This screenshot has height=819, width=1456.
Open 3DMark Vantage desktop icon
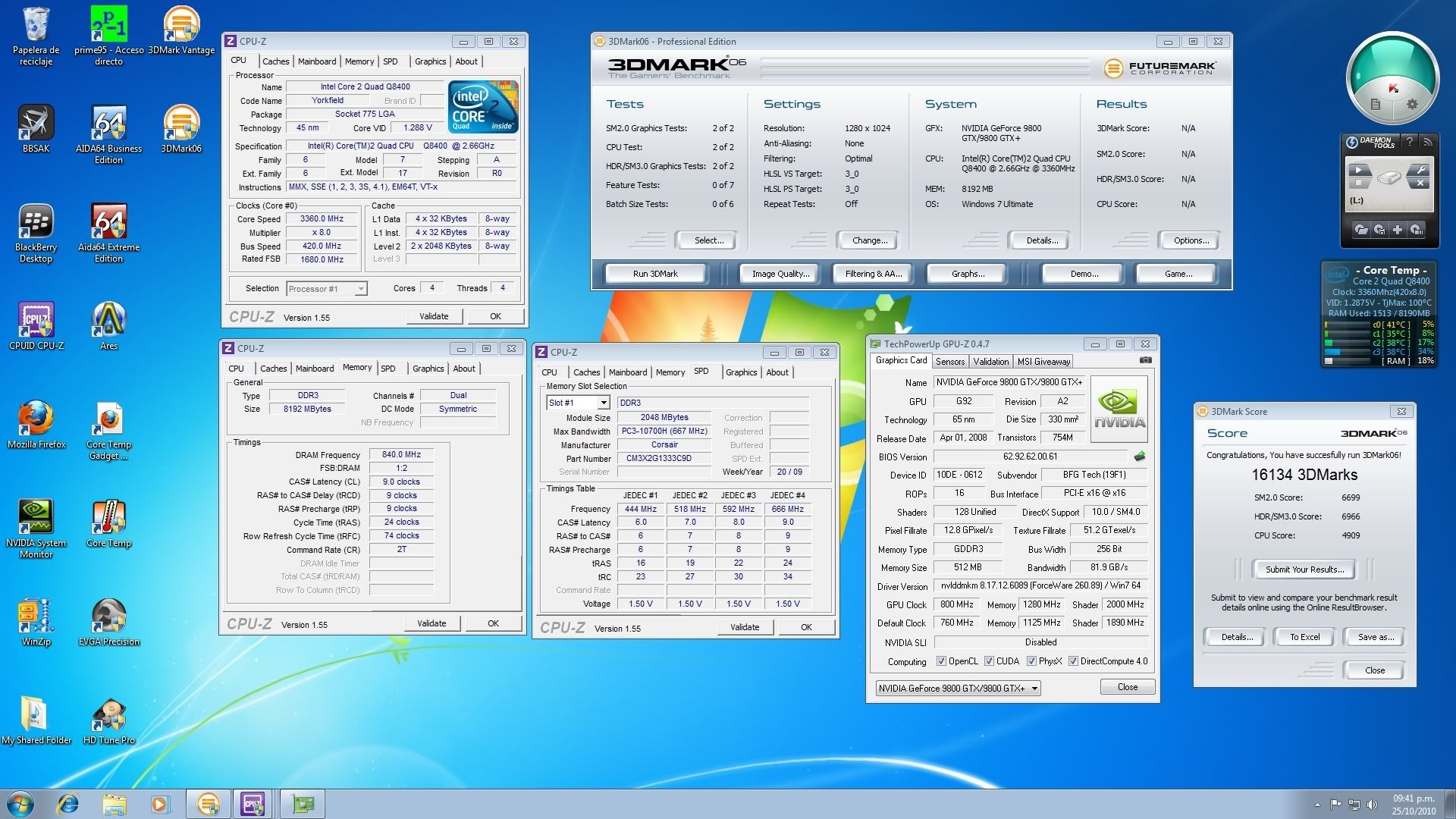181,30
